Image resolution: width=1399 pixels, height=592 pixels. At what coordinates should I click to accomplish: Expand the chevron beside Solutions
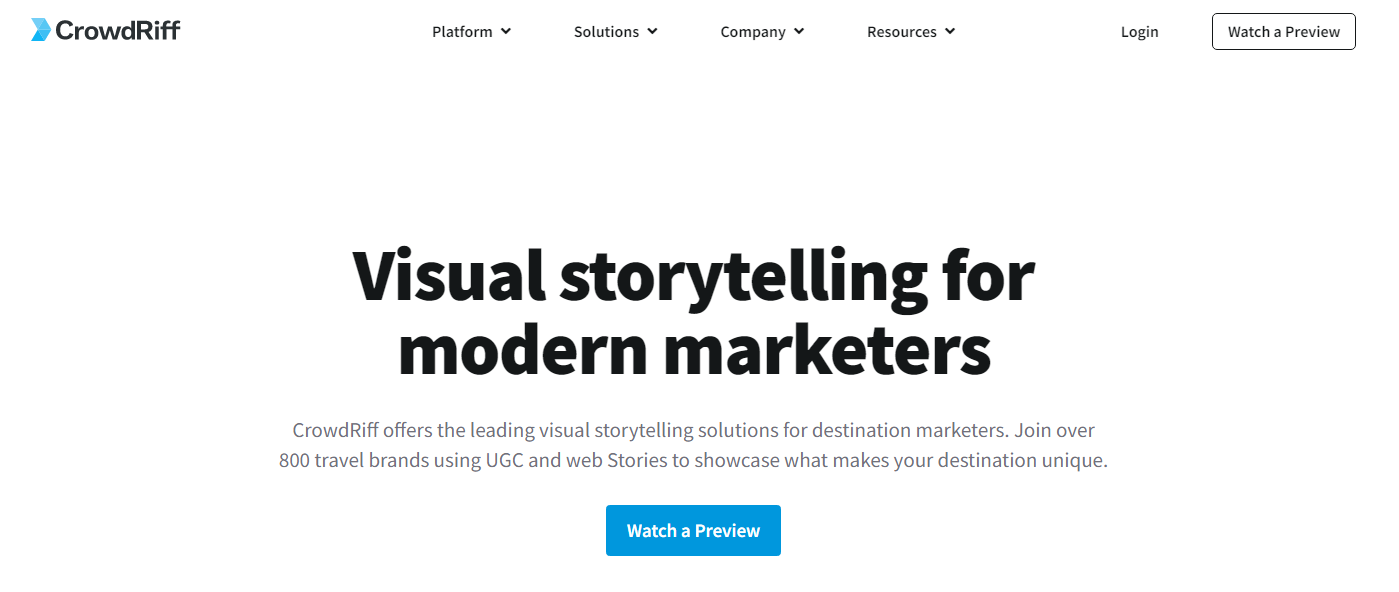[653, 31]
